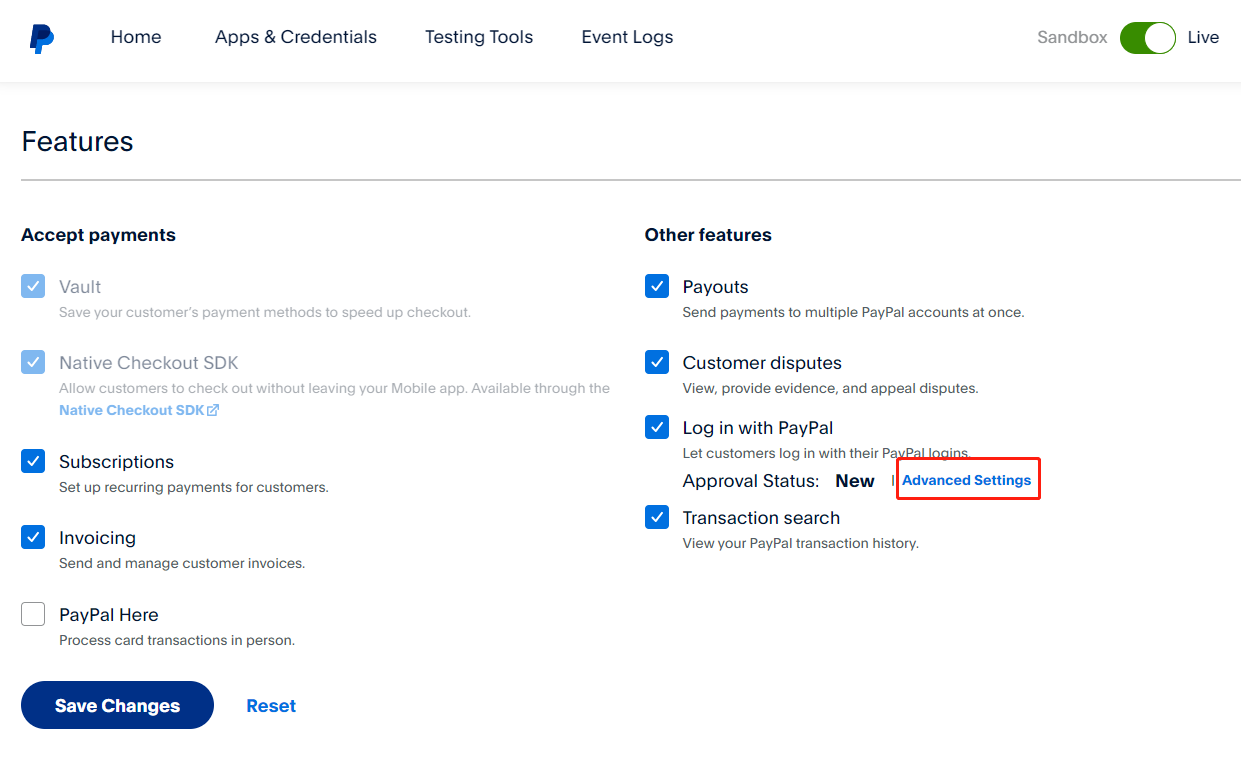The image size is (1241, 763).
Task: Click the Vault label text
Action: pyautogui.click(x=80, y=287)
